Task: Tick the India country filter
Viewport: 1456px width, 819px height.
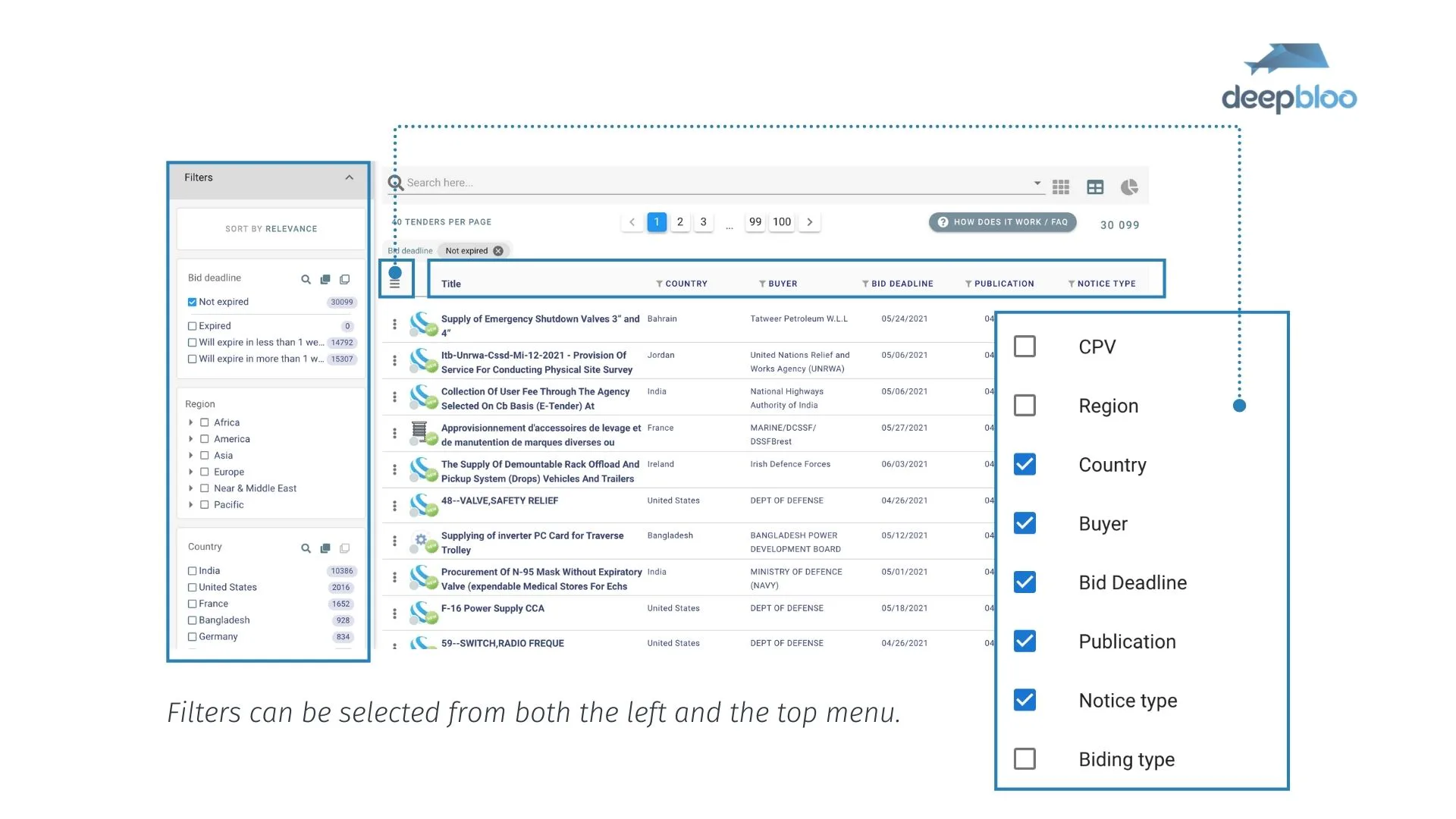Action: 192,571
